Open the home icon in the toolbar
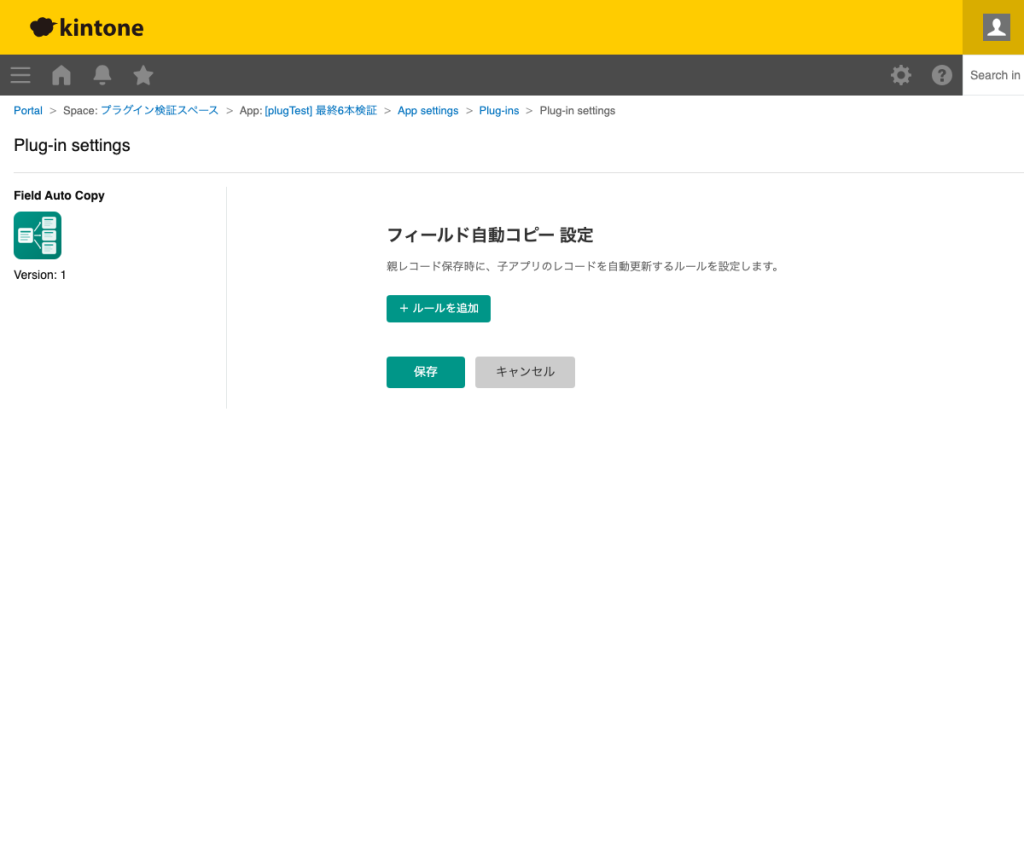This screenshot has width=1024, height=853. point(60,75)
